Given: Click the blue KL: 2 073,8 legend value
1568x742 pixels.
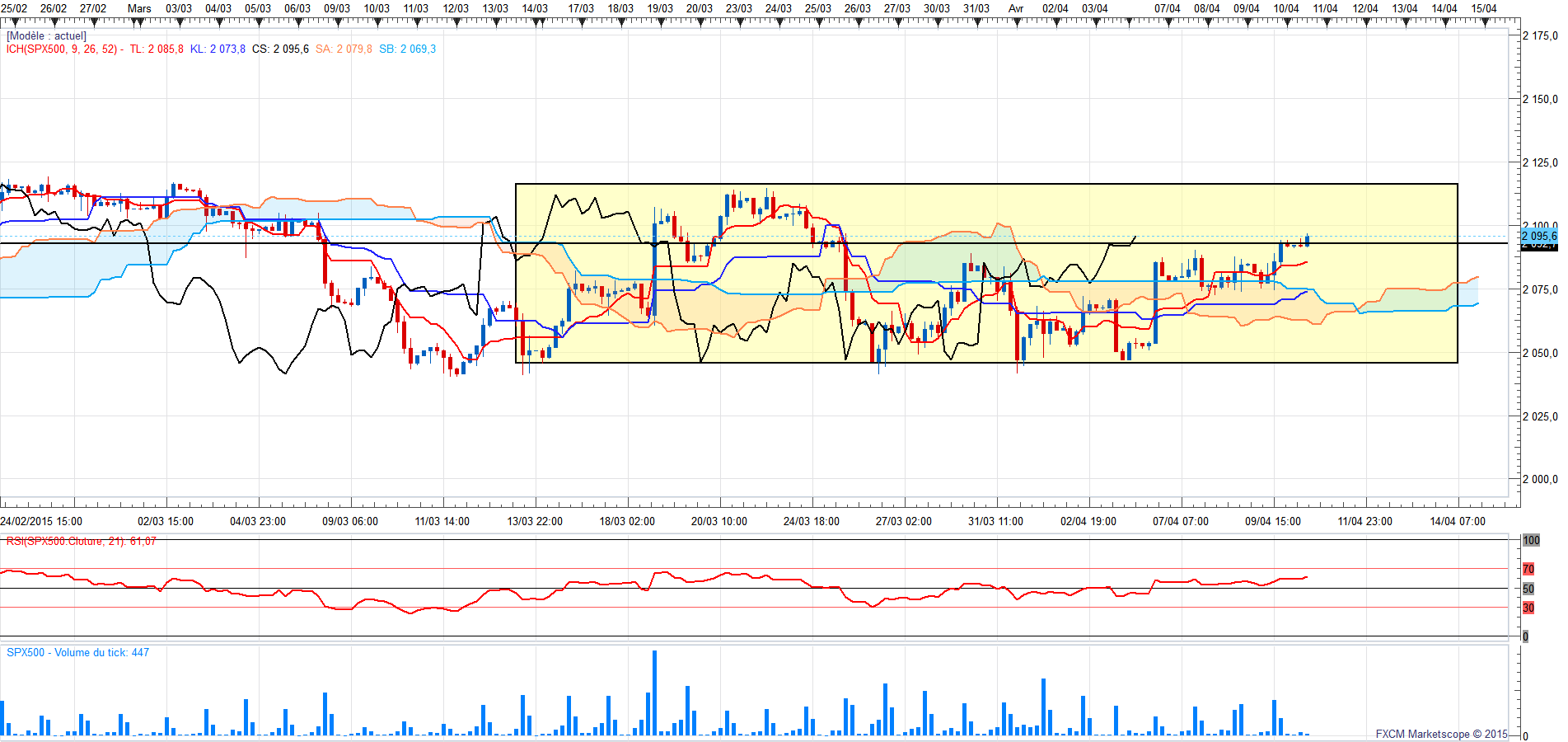Looking at the screenshot, I should pyautogui.click(x=218, y=49).
